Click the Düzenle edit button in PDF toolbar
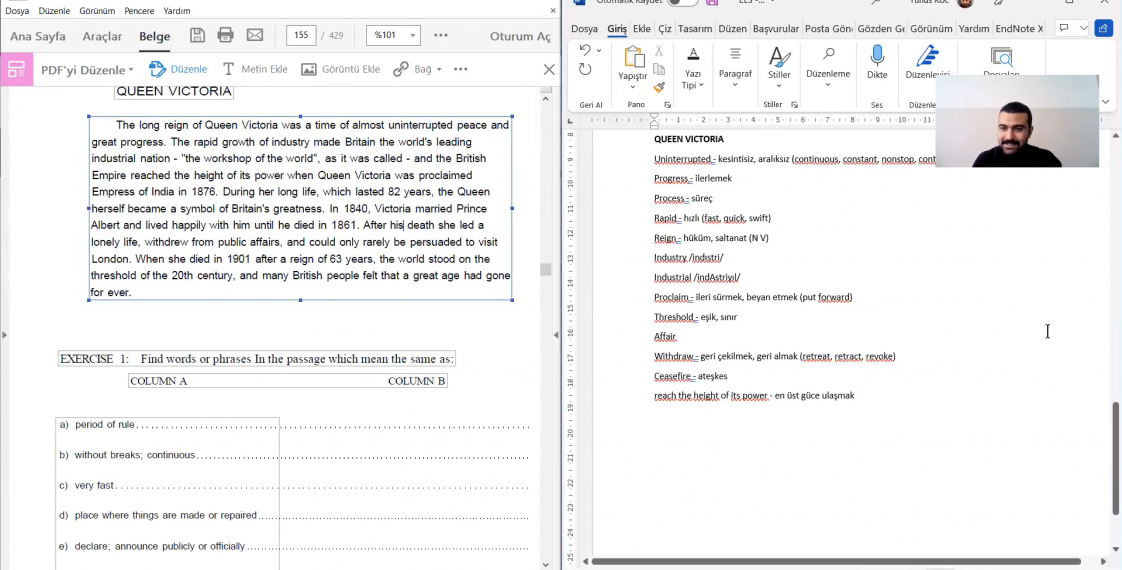This screenshot has height=570, width=1122. 178,69
